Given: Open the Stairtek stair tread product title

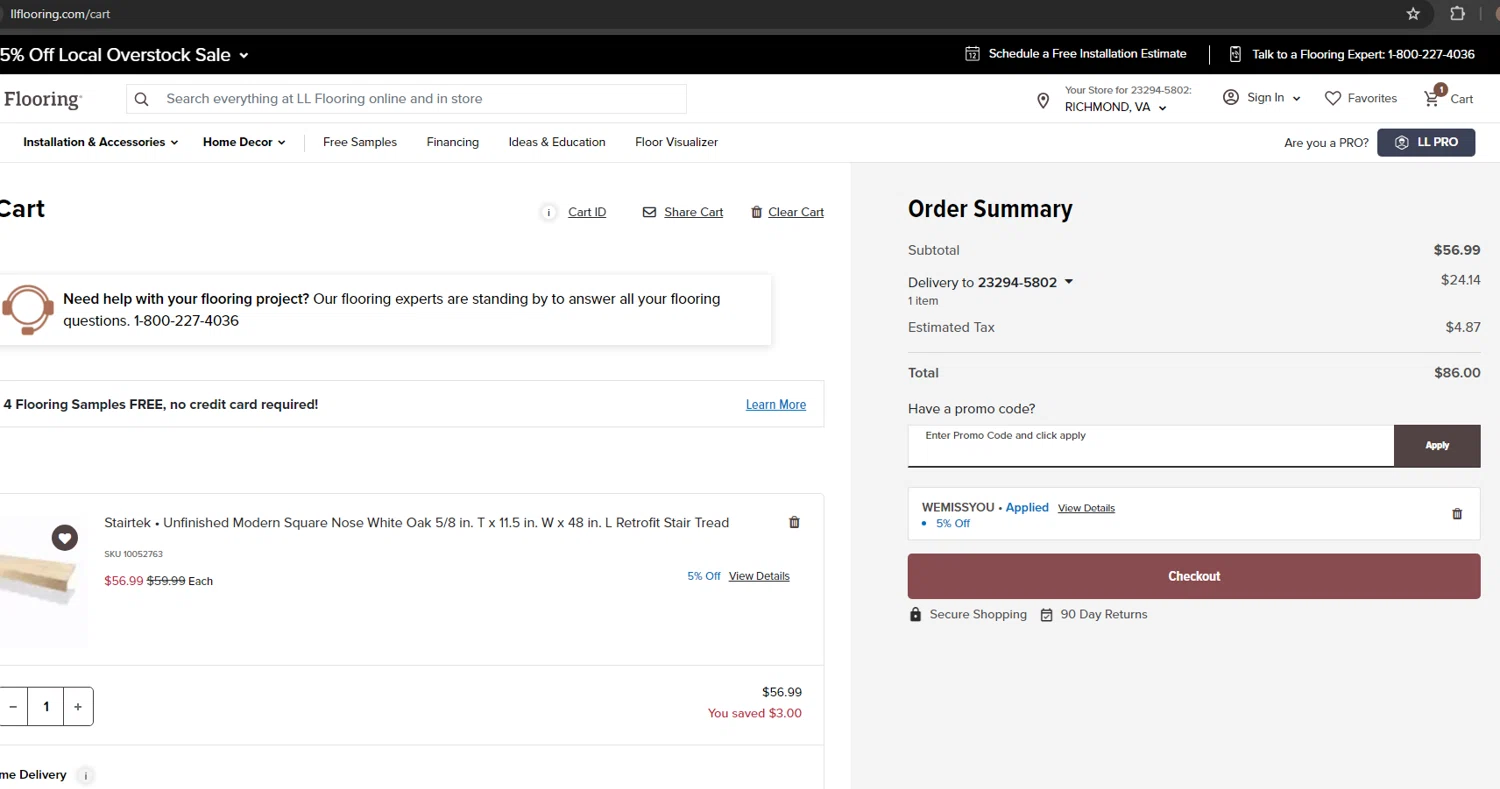Looking at the screenshot, I should coord(416,522).
